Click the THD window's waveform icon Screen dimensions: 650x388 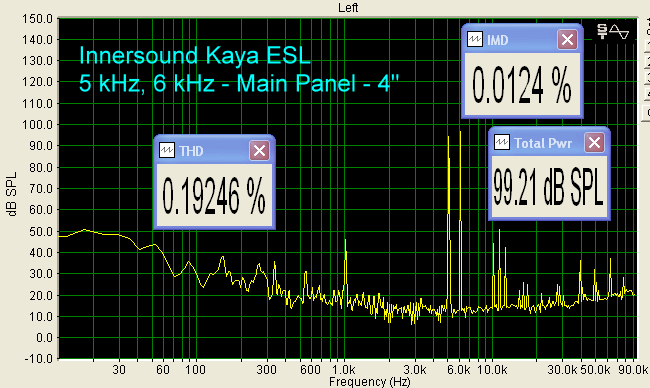(167, 150)
